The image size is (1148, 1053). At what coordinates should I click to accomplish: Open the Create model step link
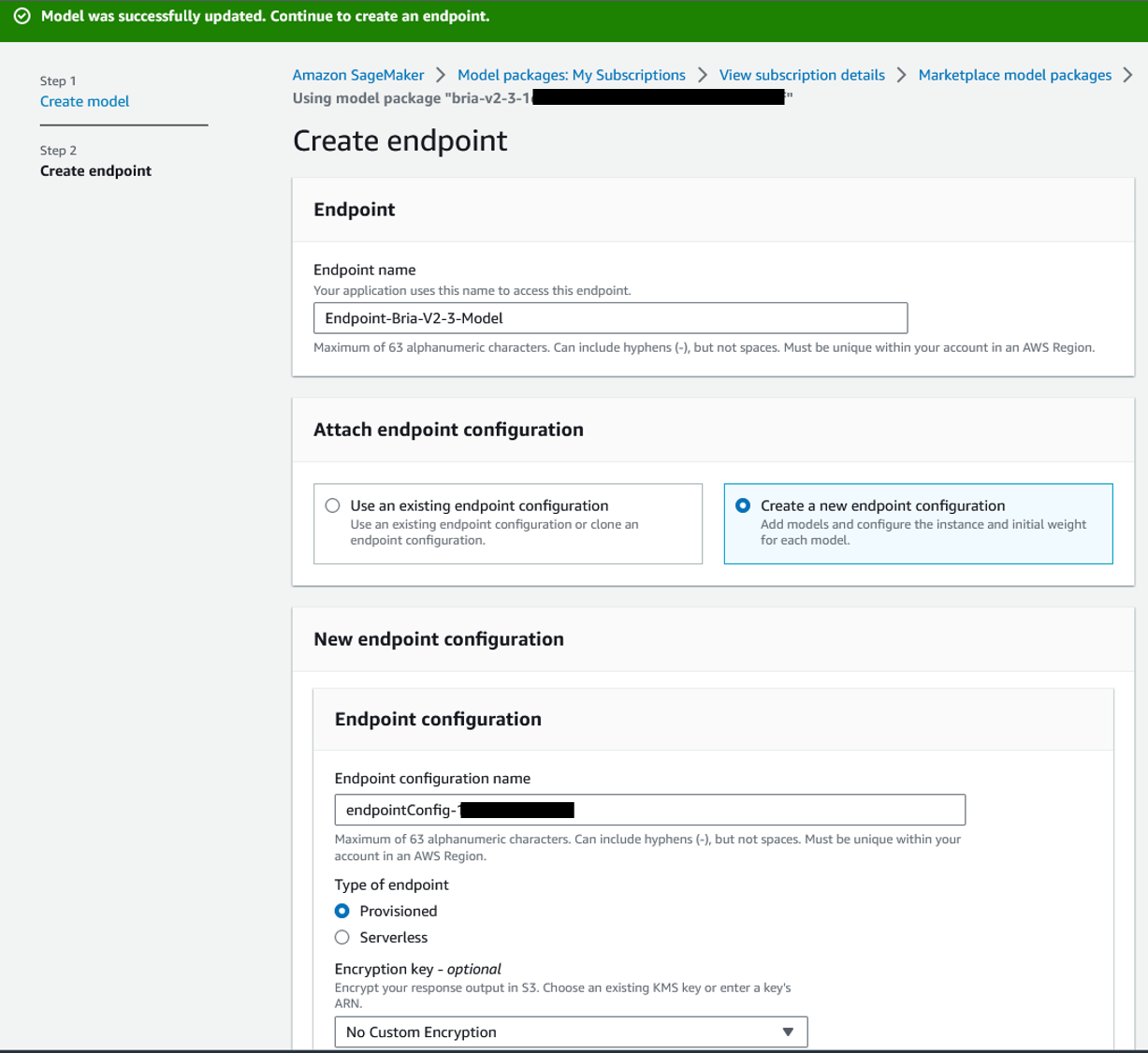click(x=84, y=101)
